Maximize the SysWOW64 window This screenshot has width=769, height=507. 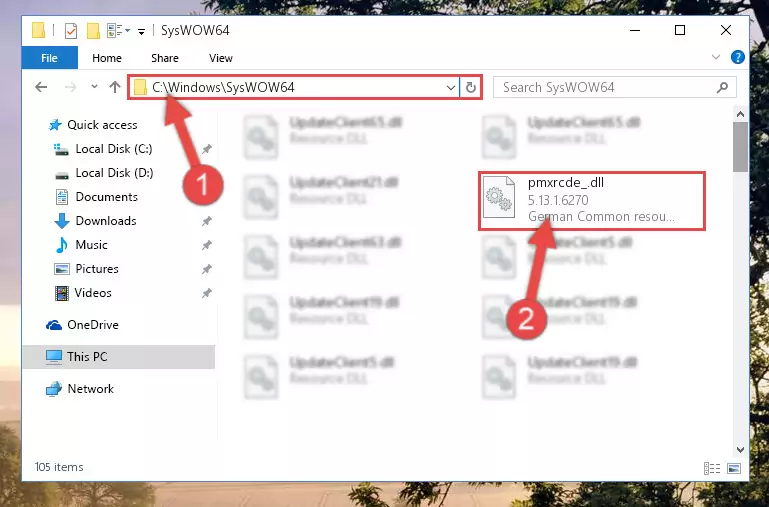click(x=680, y=30)
